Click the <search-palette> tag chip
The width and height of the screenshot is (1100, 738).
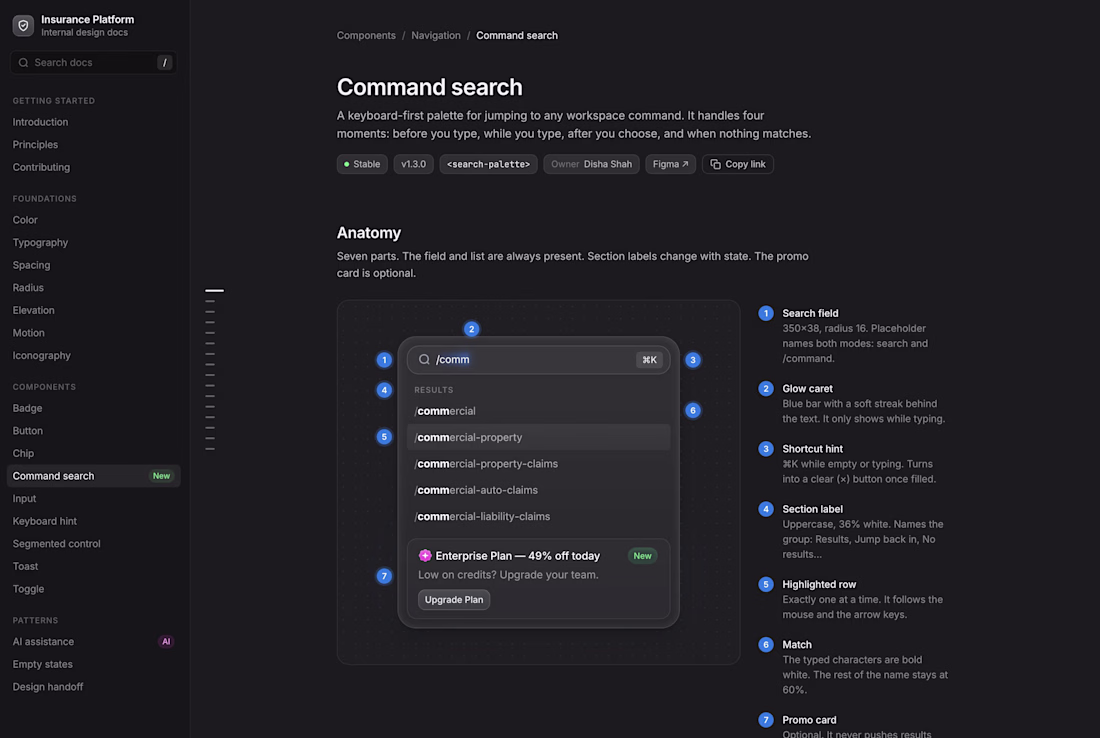[488, 164]
